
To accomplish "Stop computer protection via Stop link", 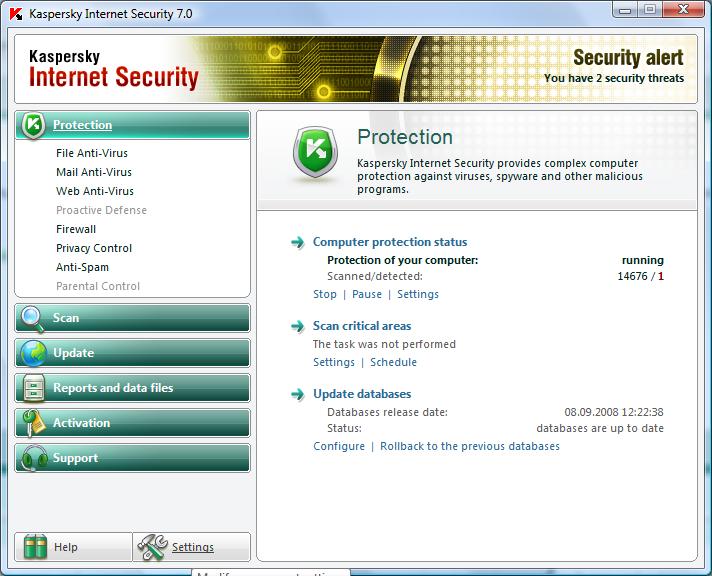I will click(x=325, y=294).
